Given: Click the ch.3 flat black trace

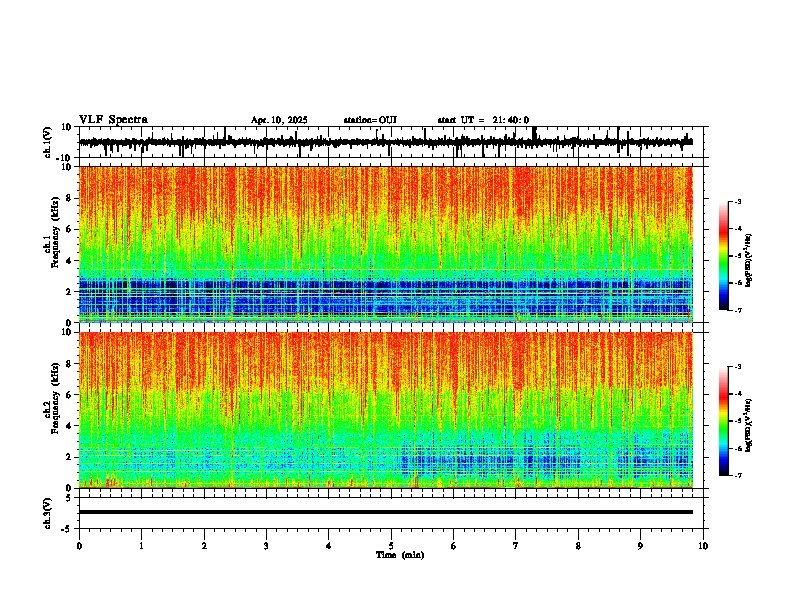Looking at the screenshot, I should click(x=386, y=512).
